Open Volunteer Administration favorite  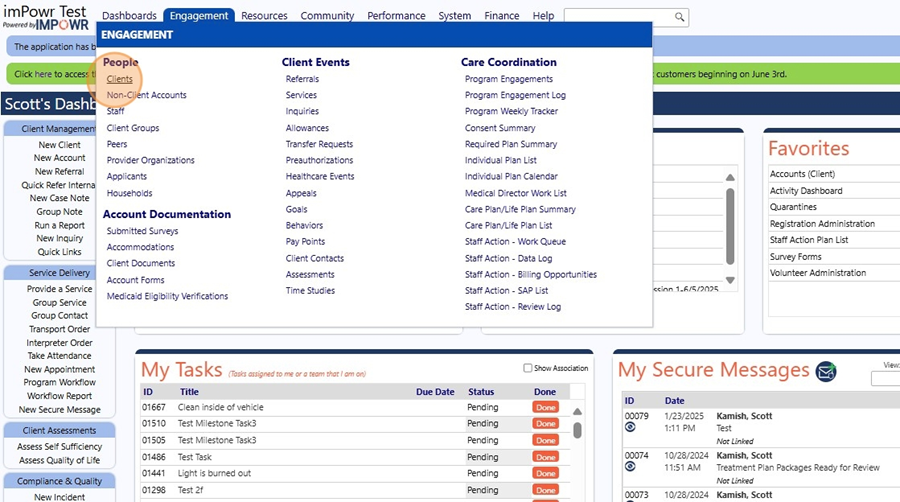coord(817,273)
